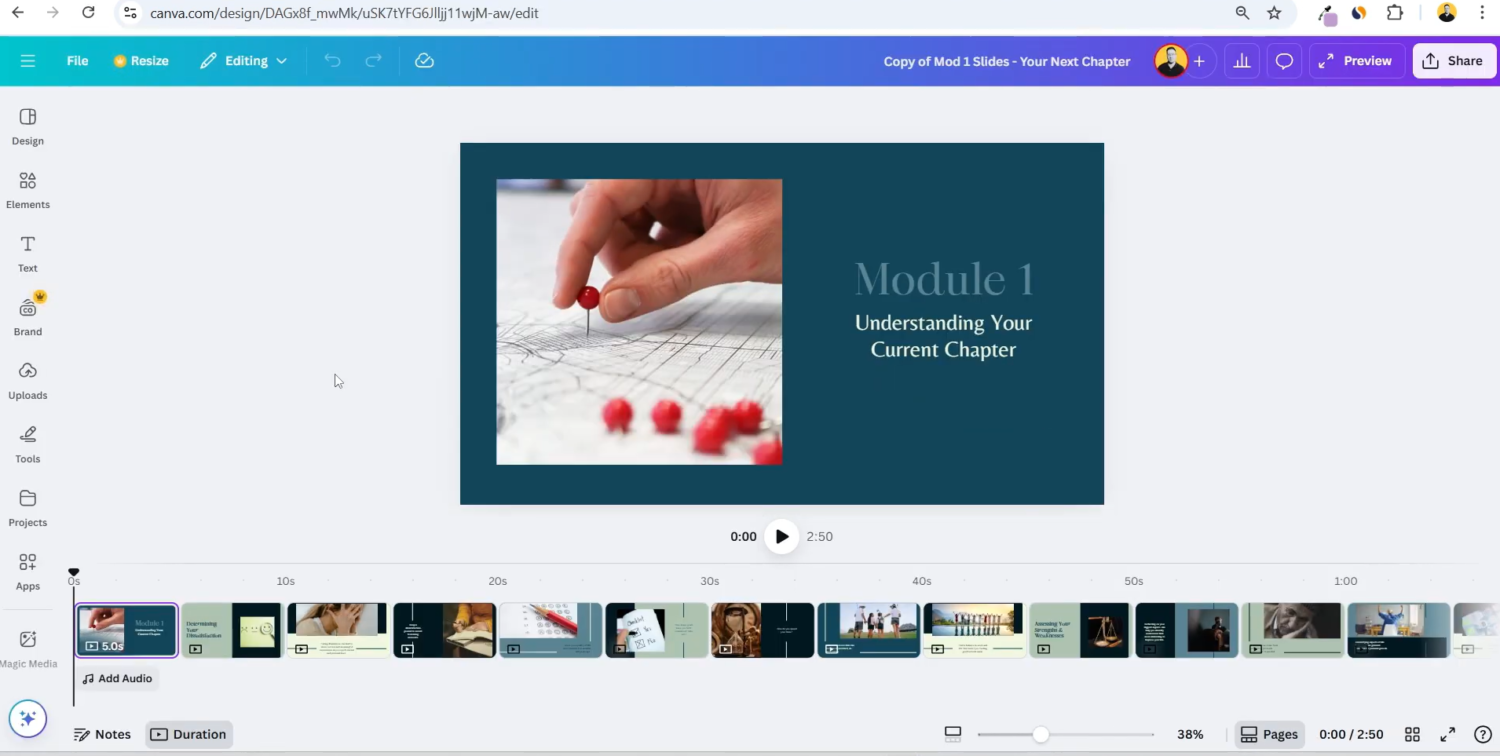Screen dimensions: 1500x756
Task: Open the pages grid view
Action: click(1412, 734)
